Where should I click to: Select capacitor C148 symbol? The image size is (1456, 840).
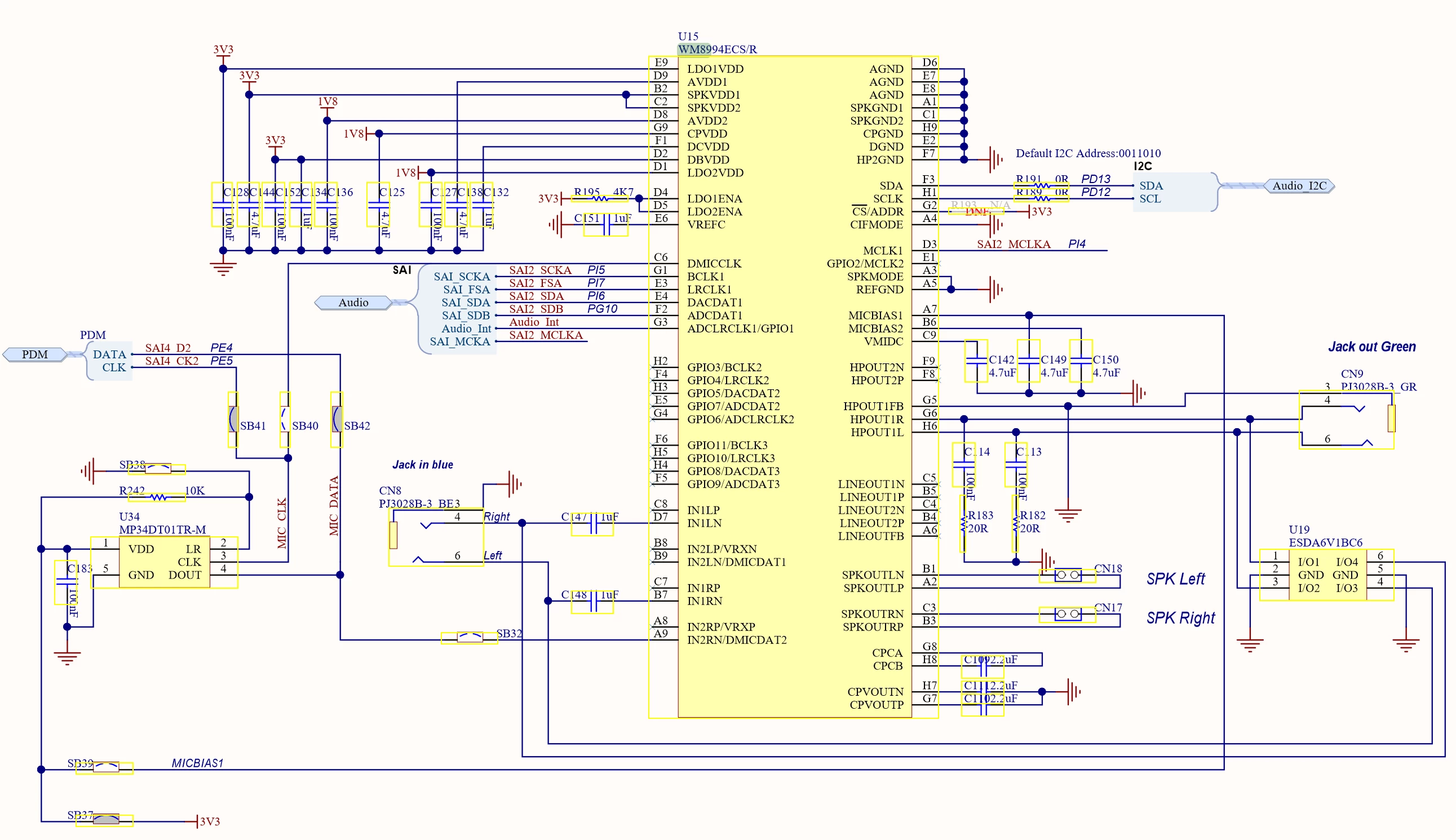592,602
